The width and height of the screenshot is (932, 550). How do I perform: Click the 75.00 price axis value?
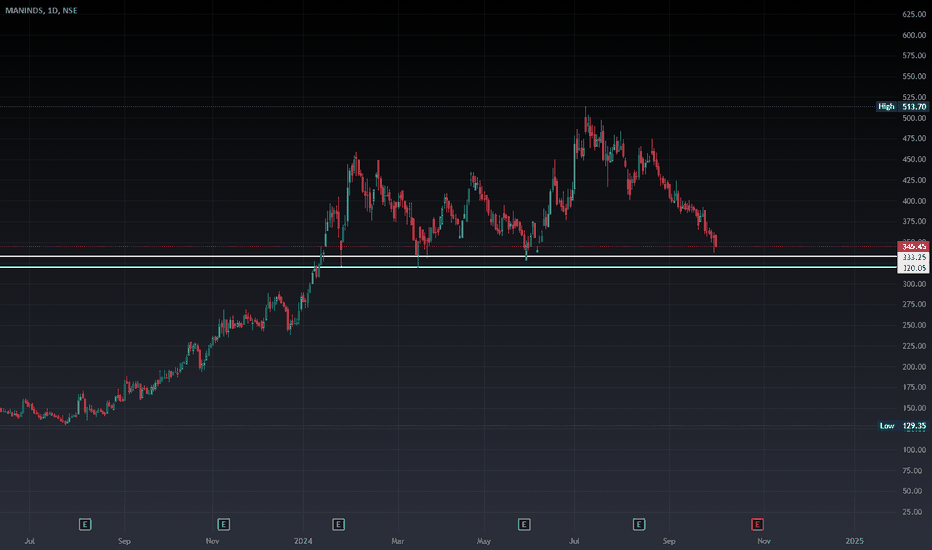(912, 470)
